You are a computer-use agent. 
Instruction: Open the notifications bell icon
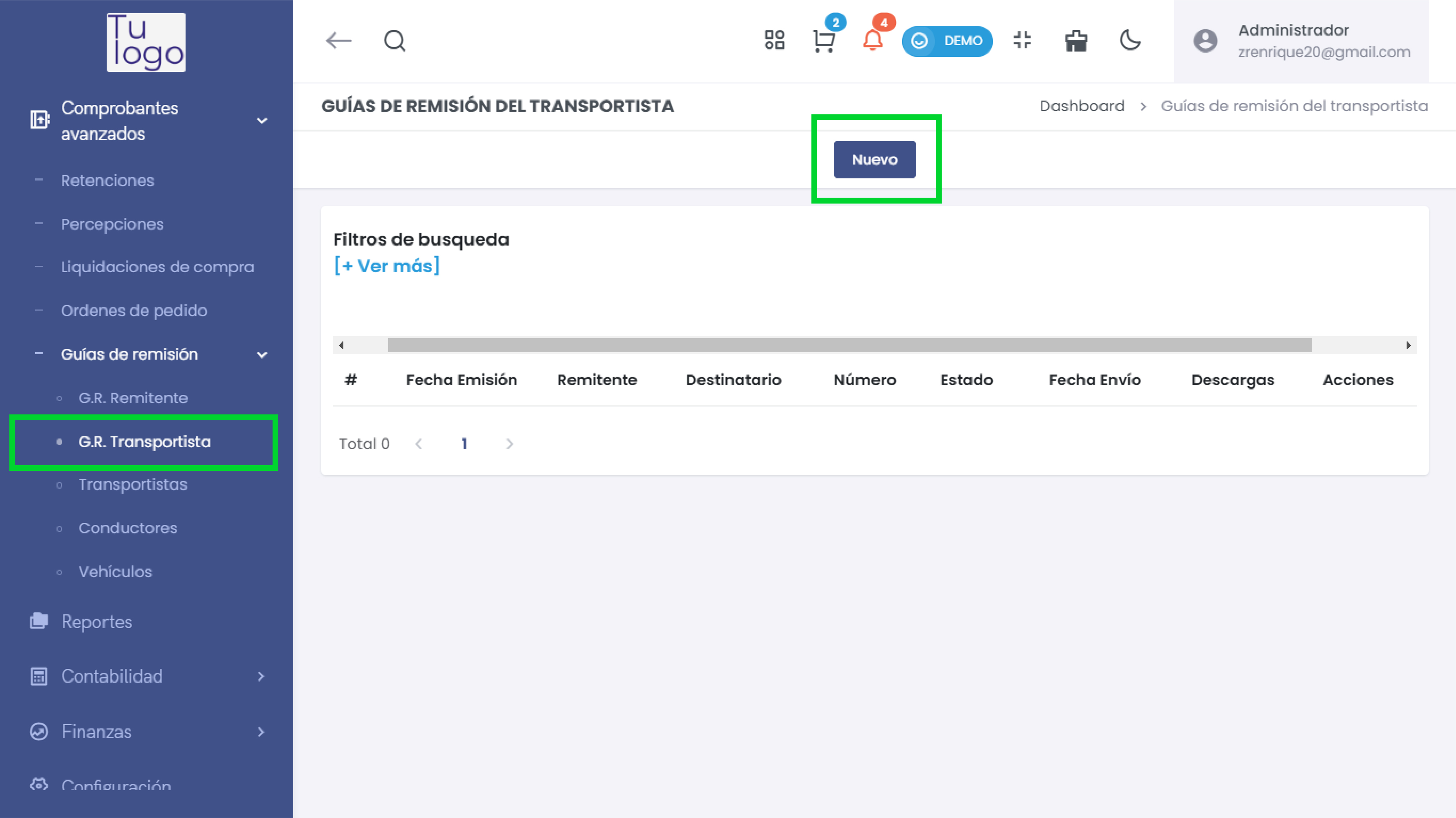(x=872, y=41)
